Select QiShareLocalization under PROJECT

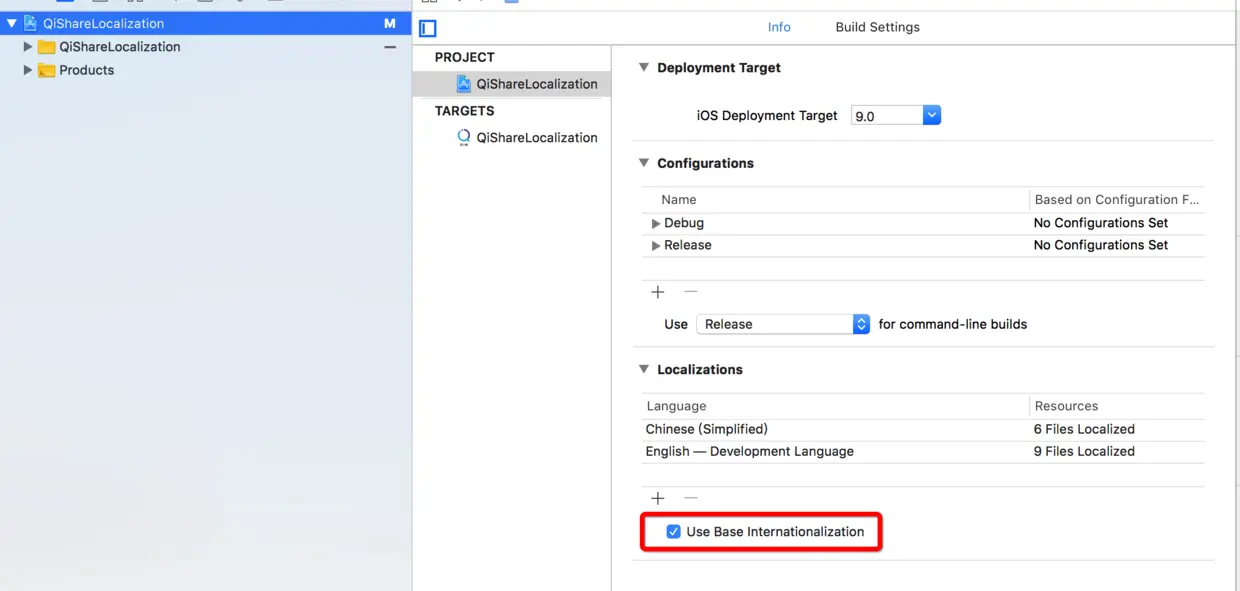[512, 84]
